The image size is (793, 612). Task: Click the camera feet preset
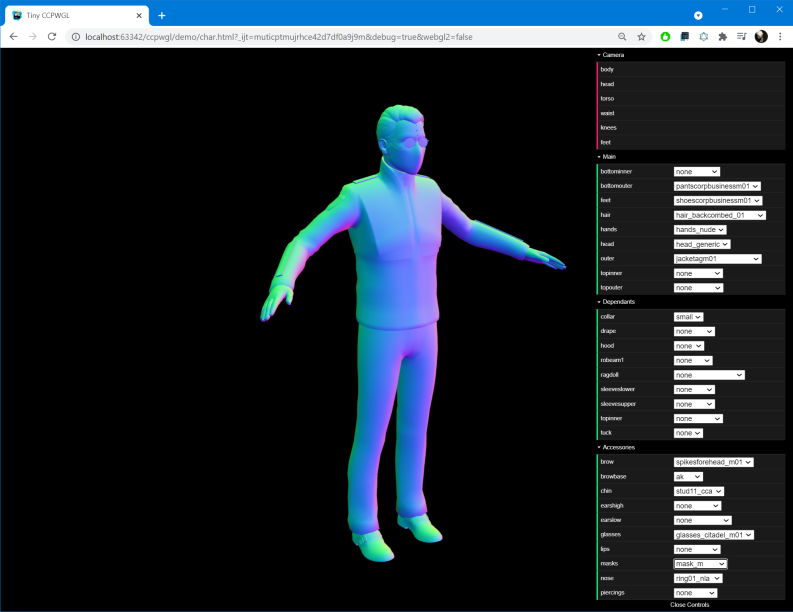click(x=691, y=142)
